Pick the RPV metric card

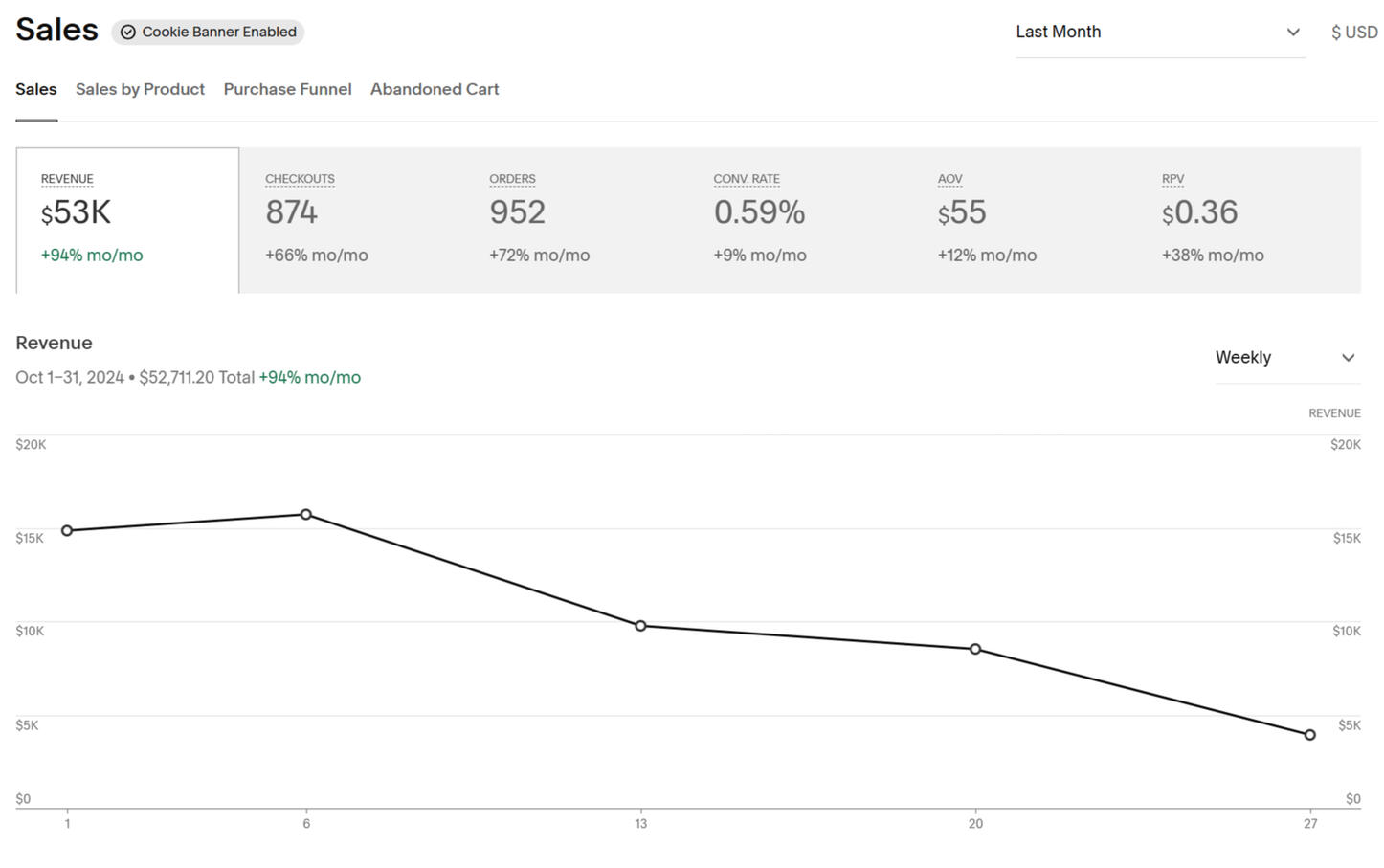pos(1248,220)
